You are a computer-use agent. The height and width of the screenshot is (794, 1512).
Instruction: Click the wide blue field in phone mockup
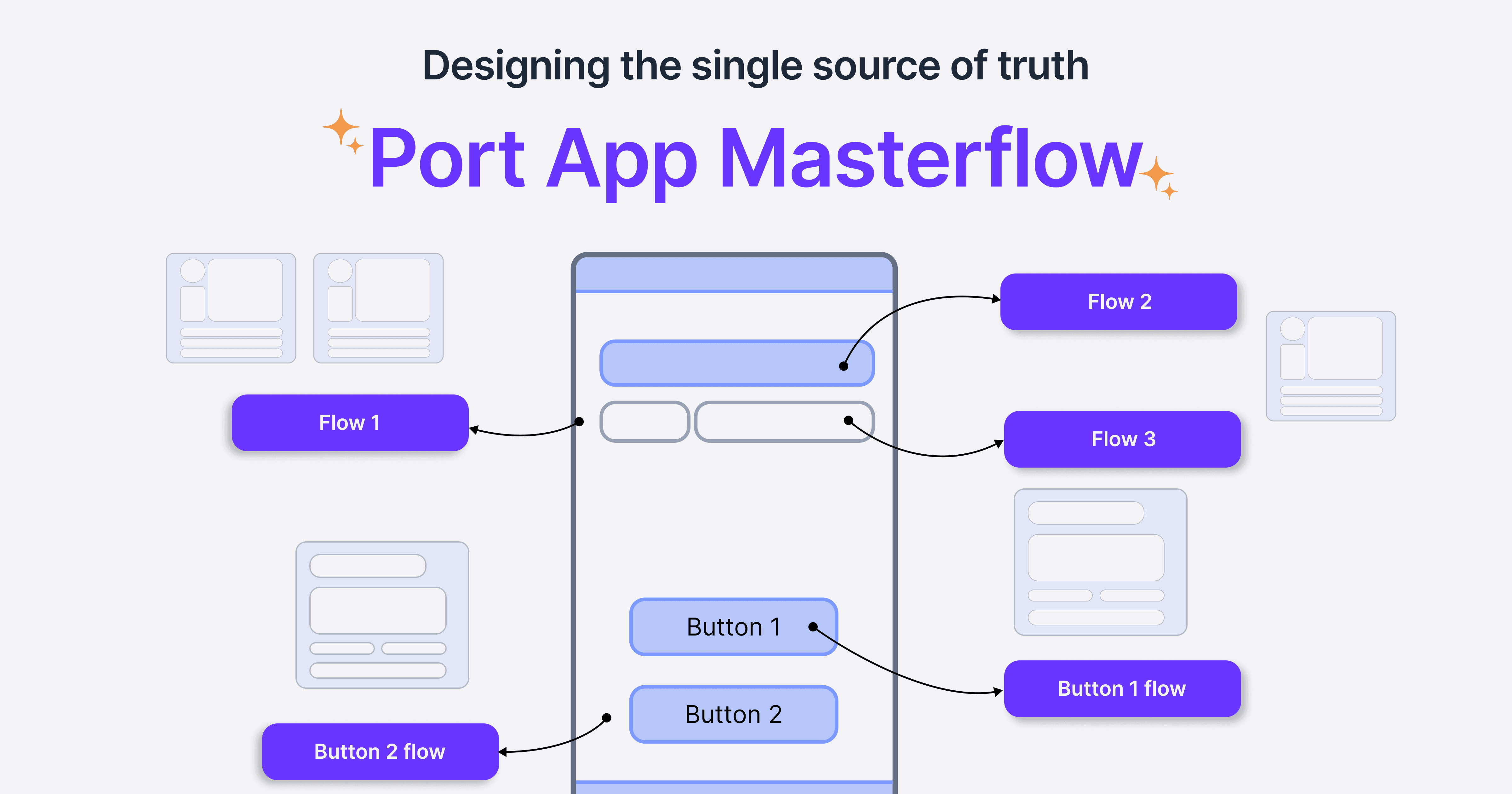click(737, 363)
